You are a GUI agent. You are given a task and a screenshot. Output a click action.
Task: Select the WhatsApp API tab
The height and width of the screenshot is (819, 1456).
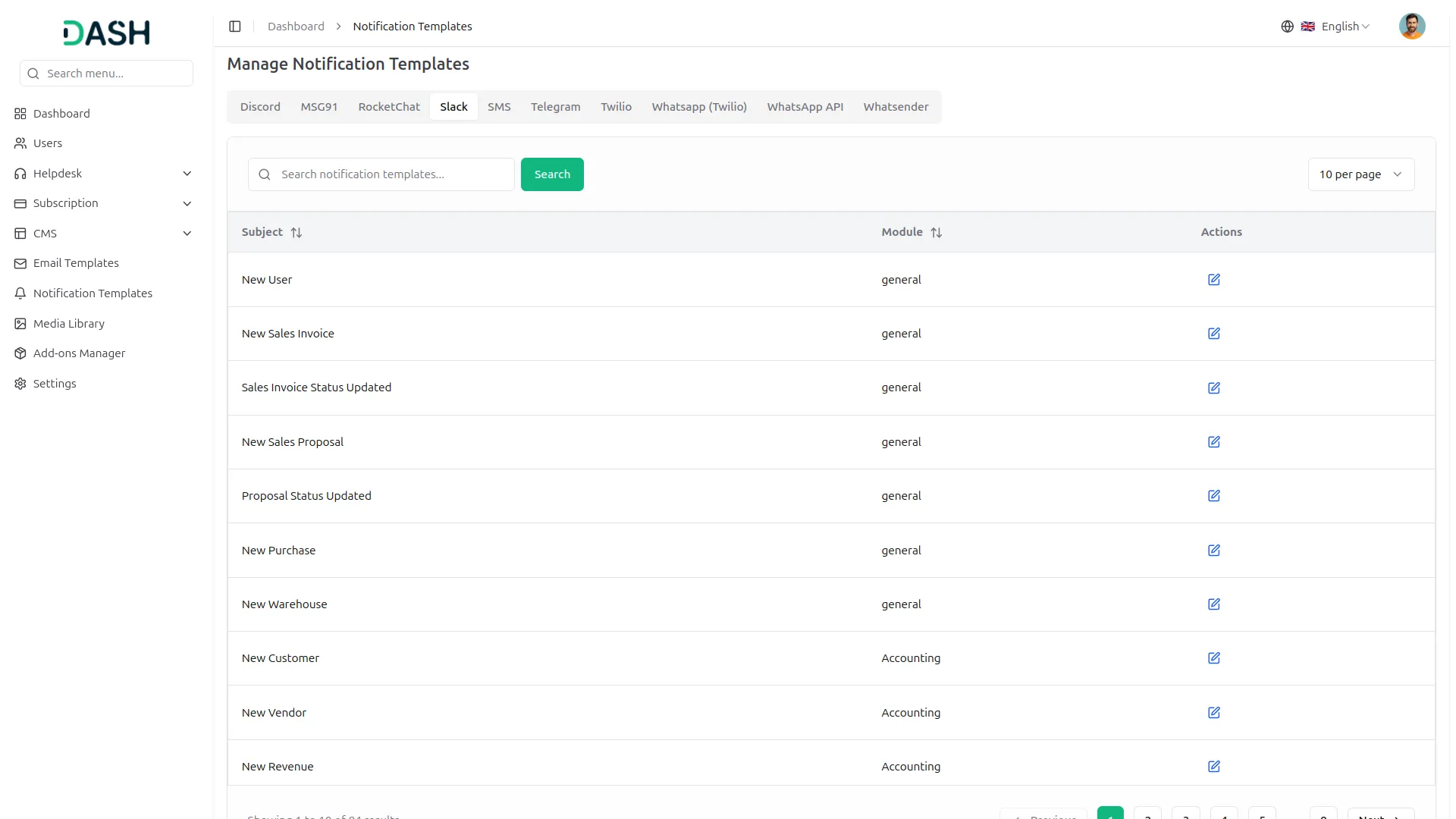pyautogui.click(x=805, y=107)
